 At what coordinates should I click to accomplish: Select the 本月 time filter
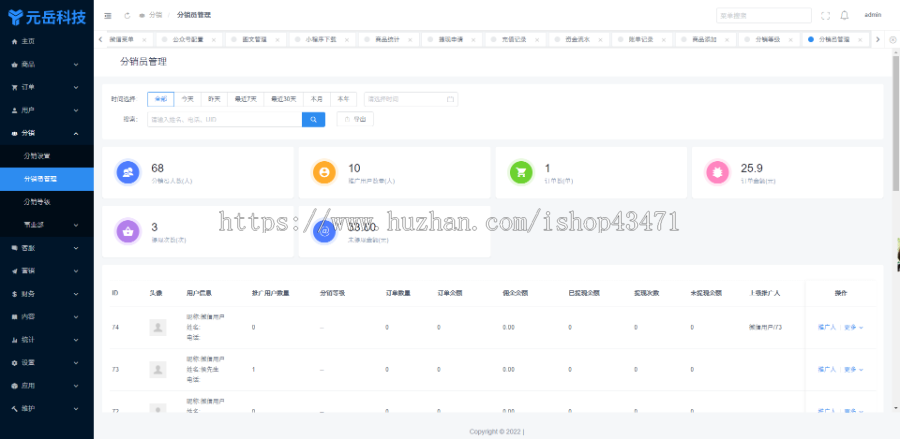pos(317,99)
